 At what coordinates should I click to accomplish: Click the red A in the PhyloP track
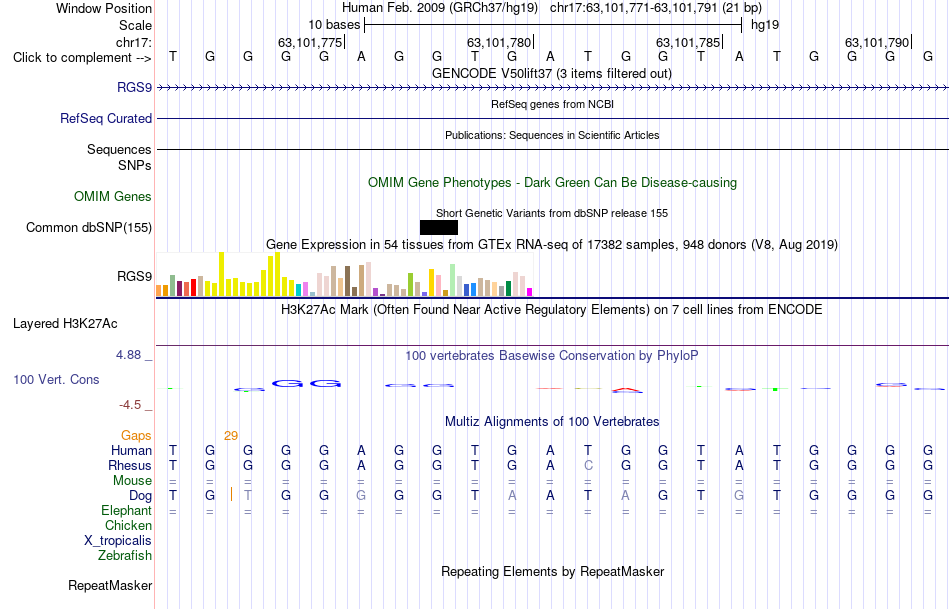coord(626,390)
